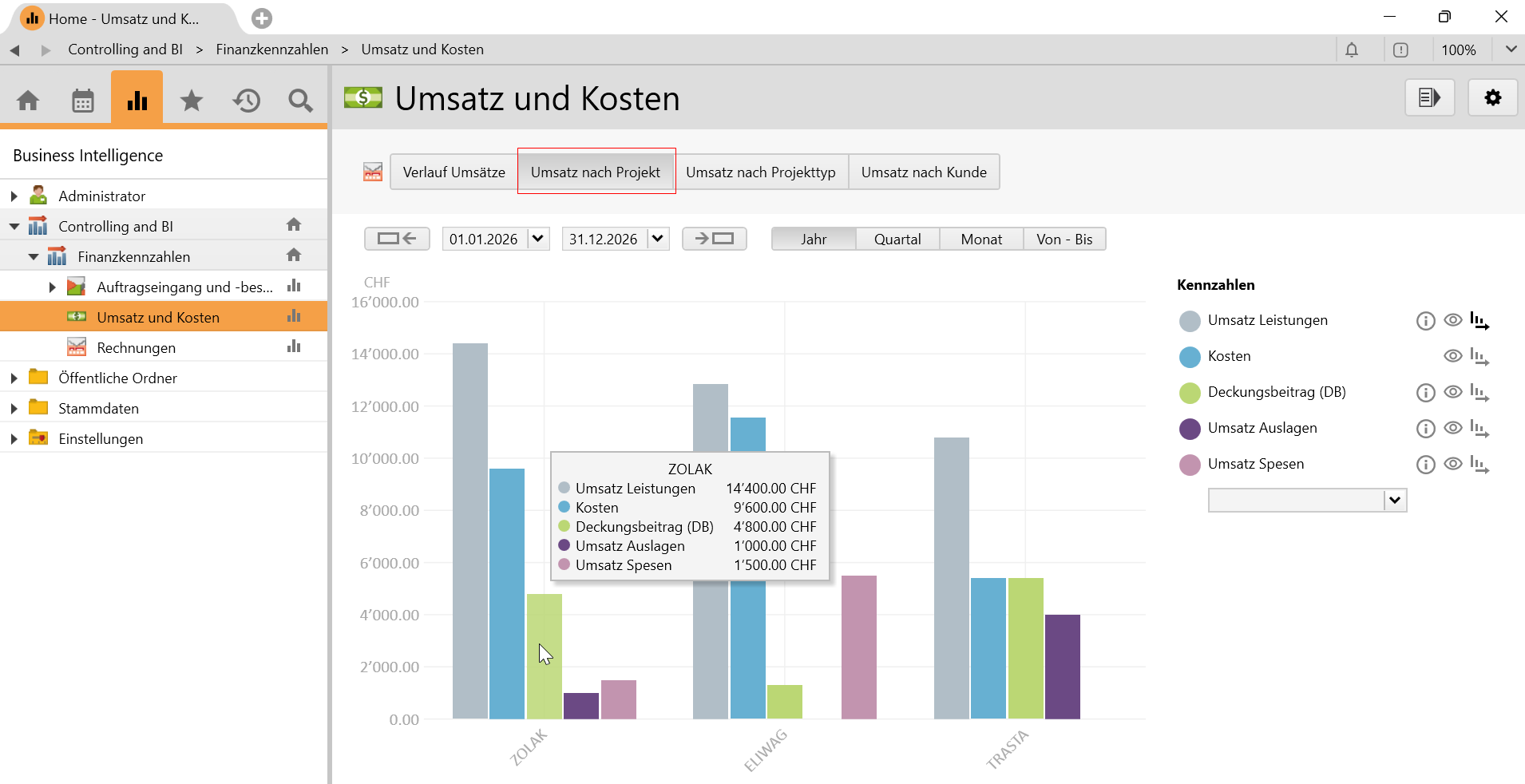
Task: Click chart axis icon for Umsatz Spesen
Action: pos(1479,465)
